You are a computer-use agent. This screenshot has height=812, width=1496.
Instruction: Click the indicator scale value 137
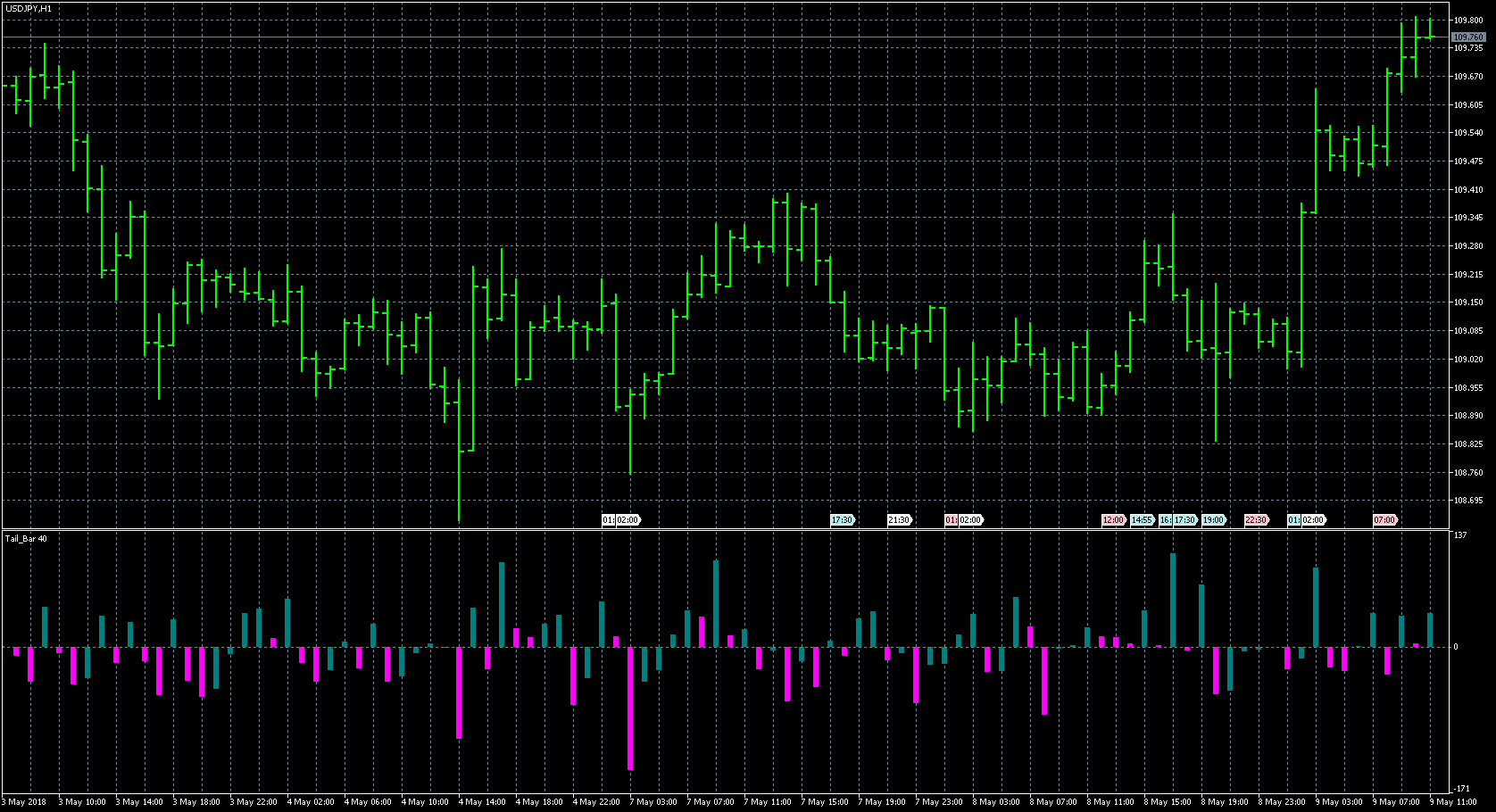[x=1460, y=535]
